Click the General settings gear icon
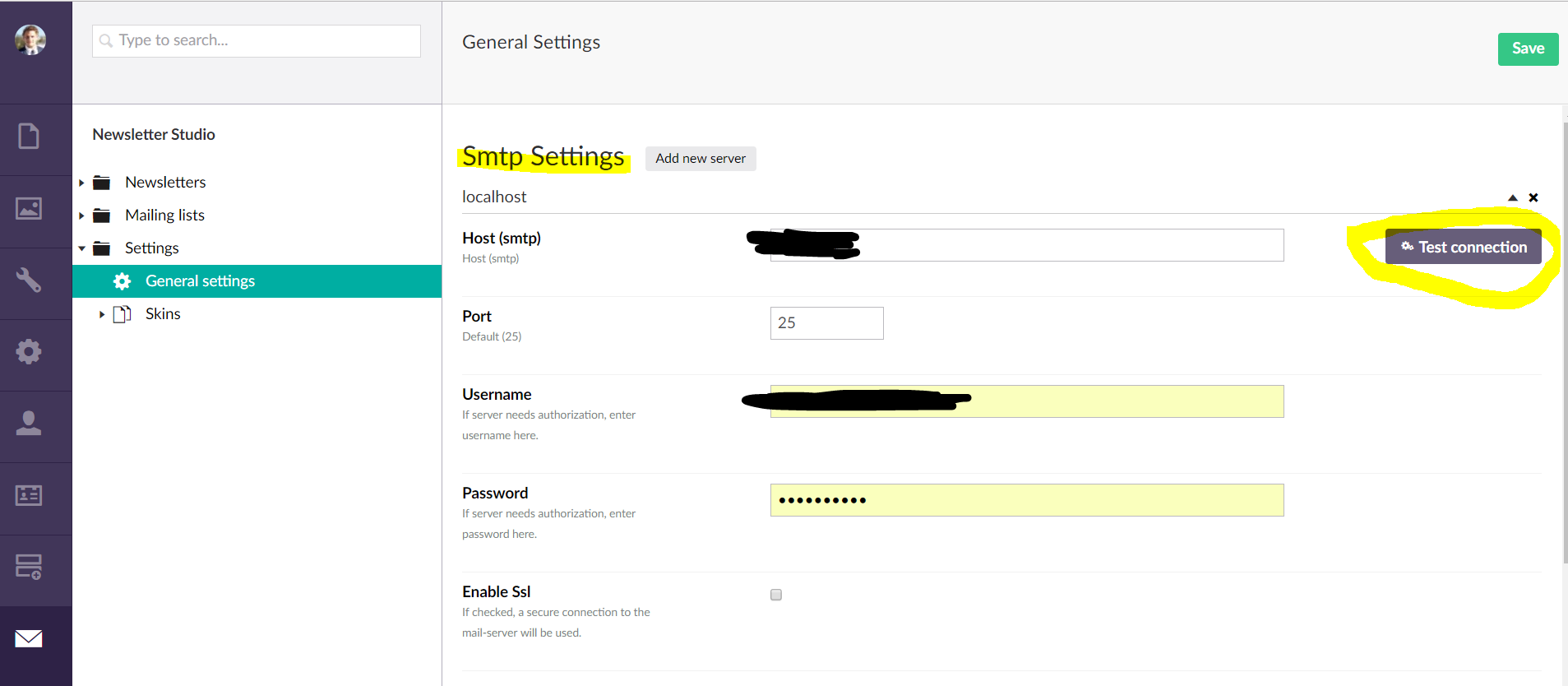 tap(122, 281)
